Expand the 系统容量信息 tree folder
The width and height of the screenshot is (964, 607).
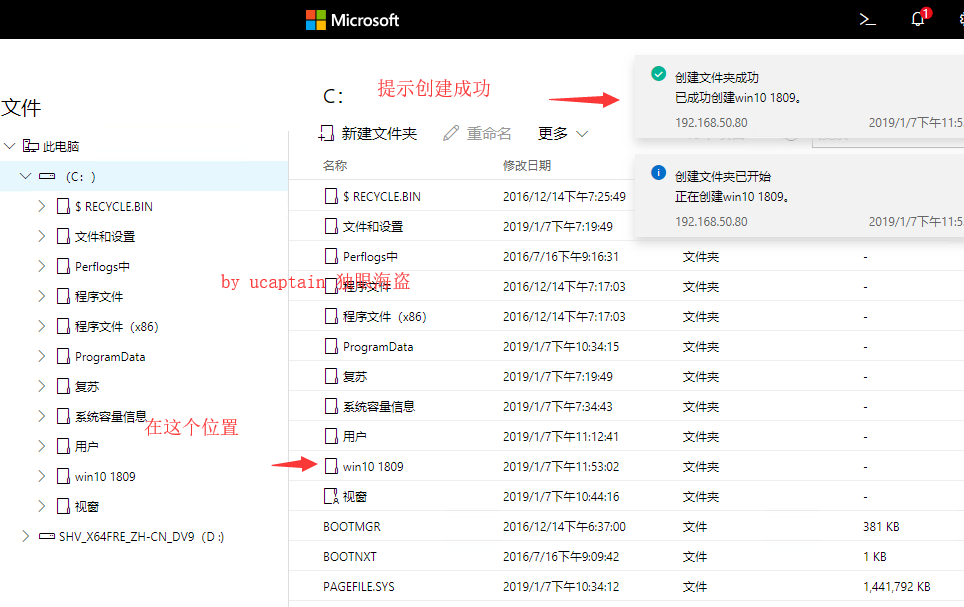click(41, 416)
